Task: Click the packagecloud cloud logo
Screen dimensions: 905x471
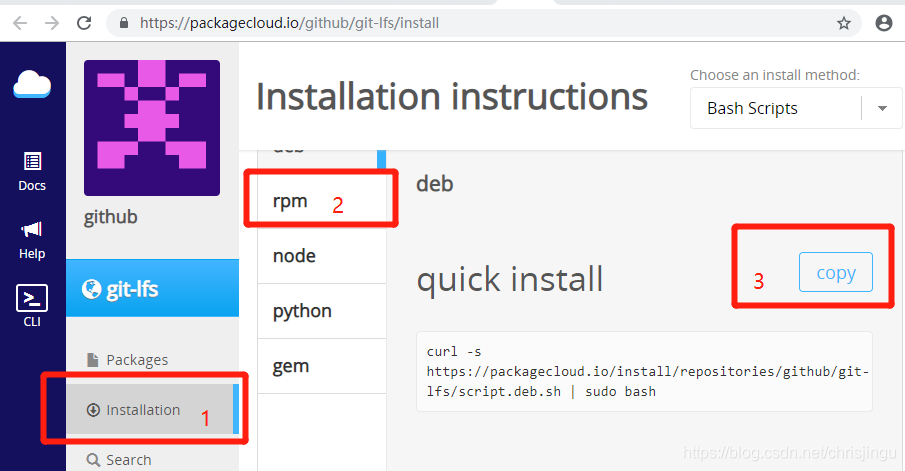Action: pos(32,84)
